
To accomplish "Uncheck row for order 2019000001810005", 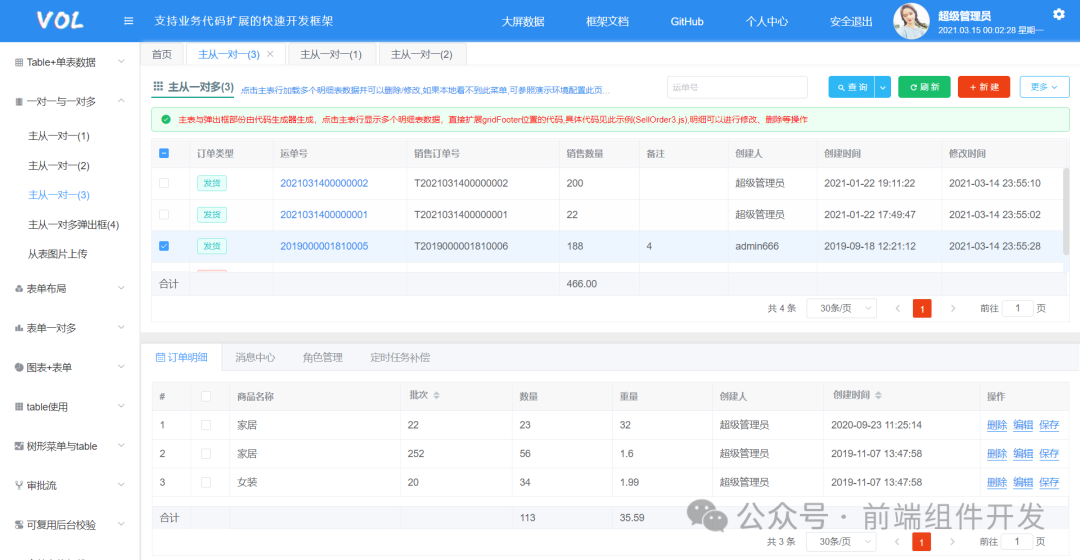I will point(164,246).
